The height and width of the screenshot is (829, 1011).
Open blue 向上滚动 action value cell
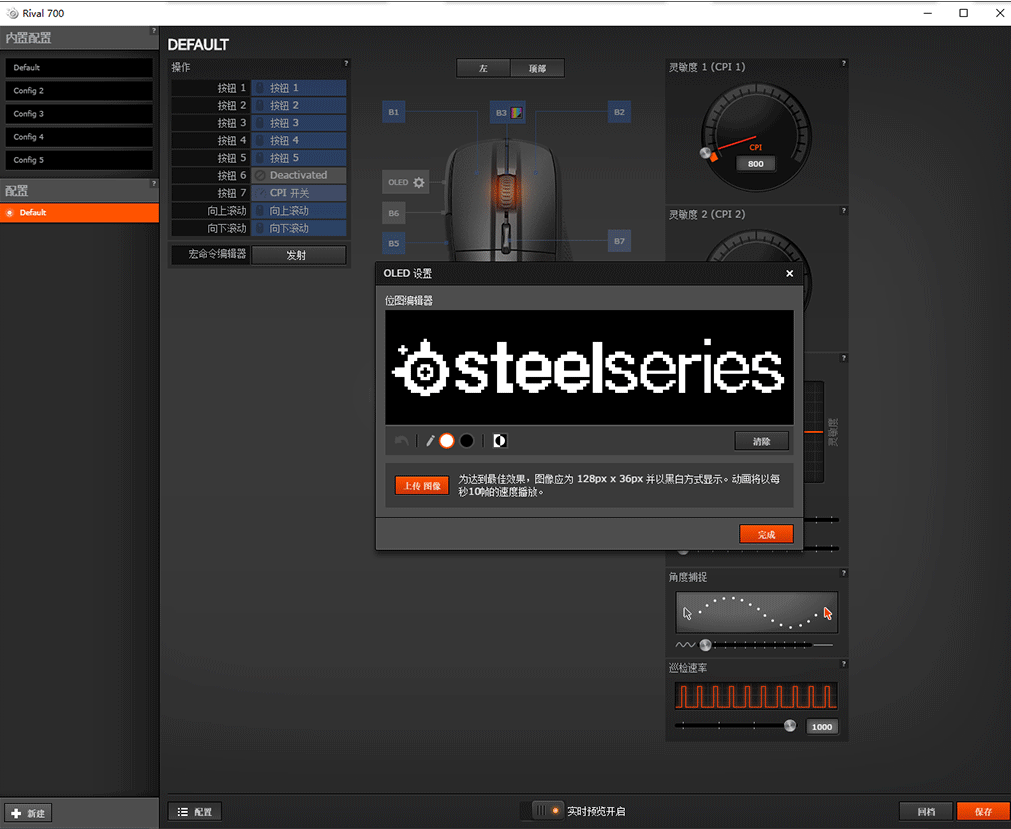299,210
